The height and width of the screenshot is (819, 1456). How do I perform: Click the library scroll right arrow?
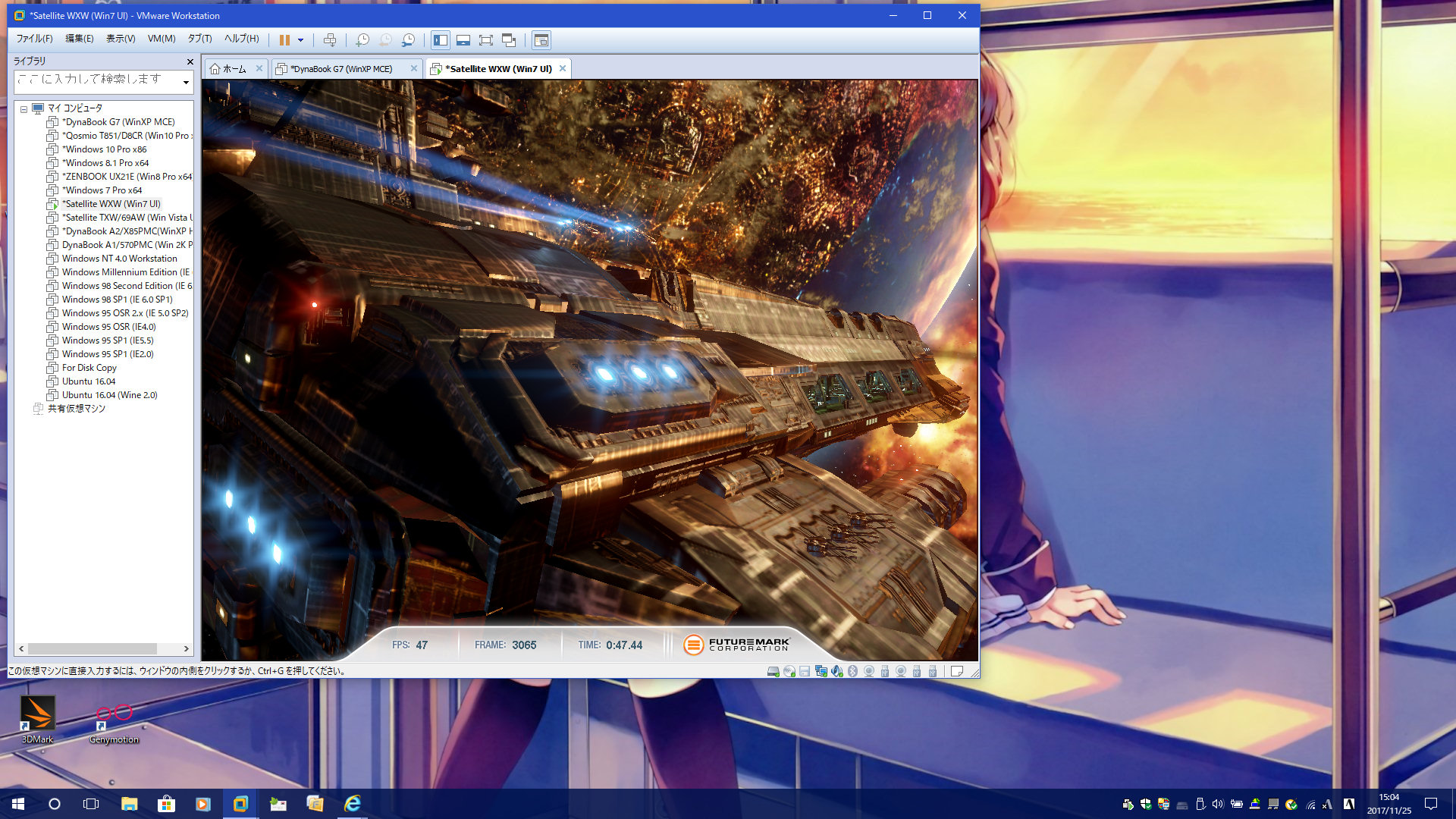(186, 649)
